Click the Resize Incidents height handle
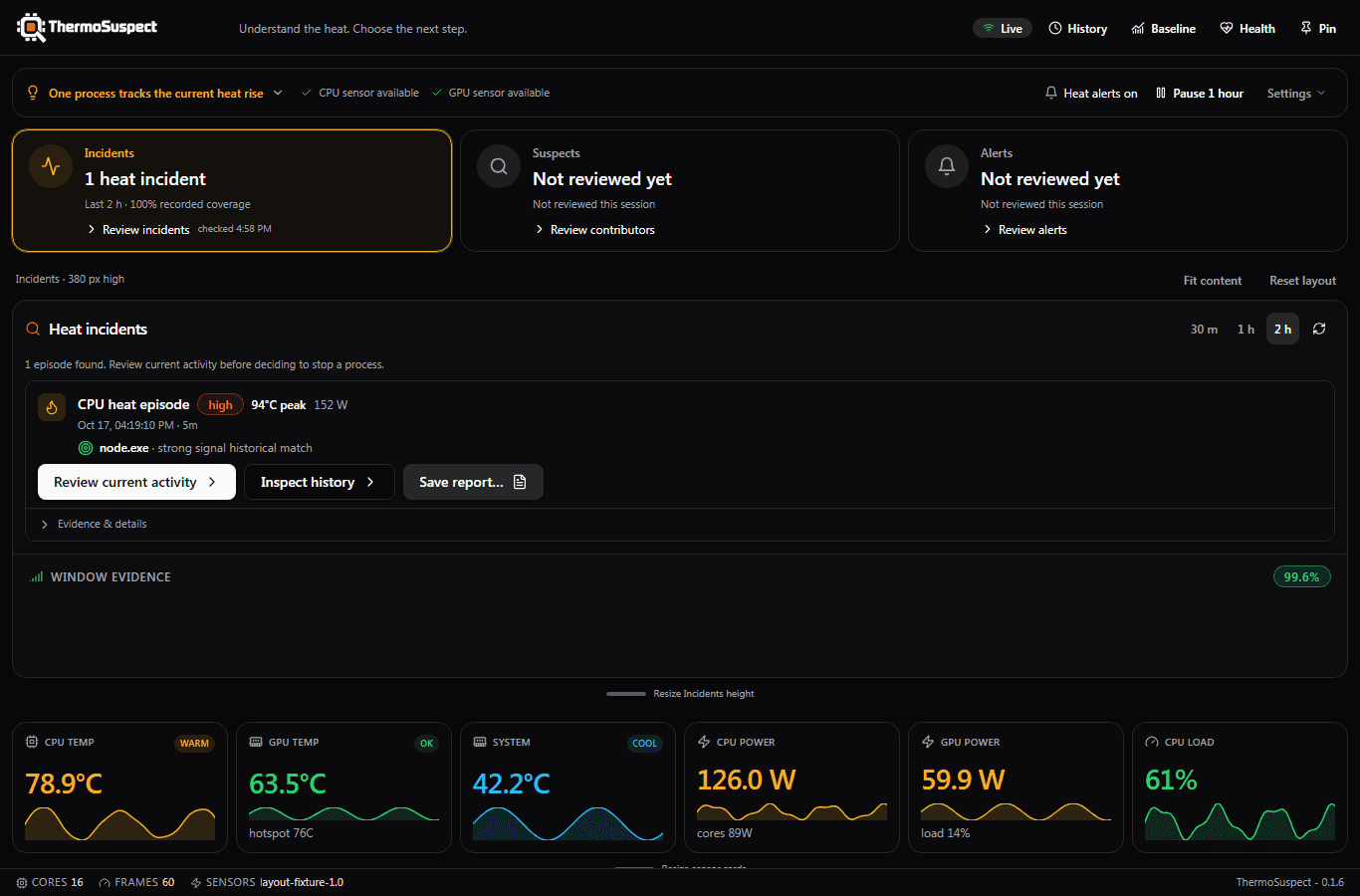 pos(680,694)
